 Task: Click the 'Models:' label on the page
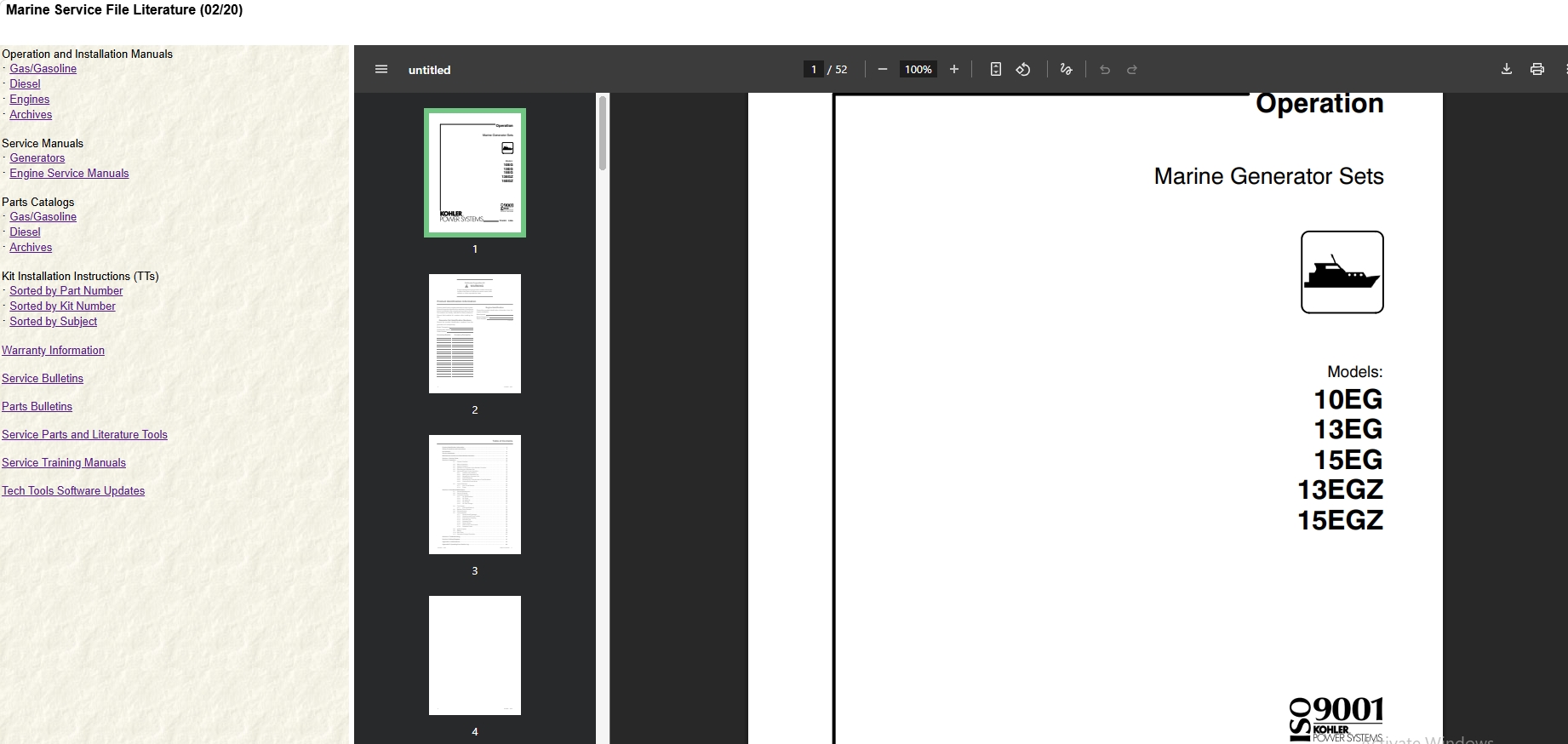(1355, 372)
